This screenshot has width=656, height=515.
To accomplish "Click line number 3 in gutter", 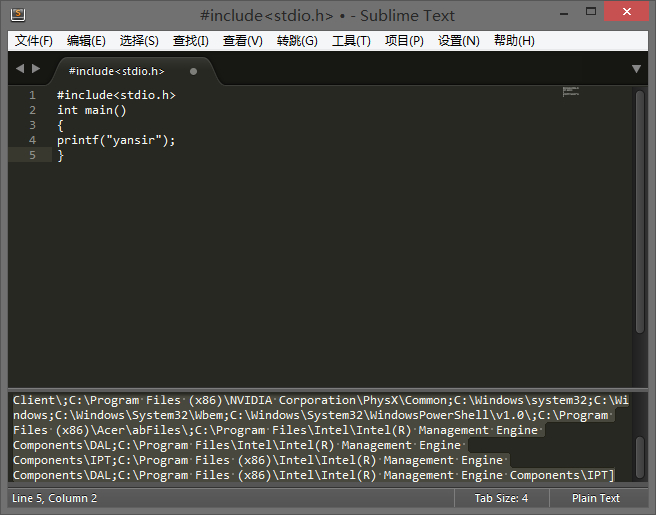I will coord(32,126).
